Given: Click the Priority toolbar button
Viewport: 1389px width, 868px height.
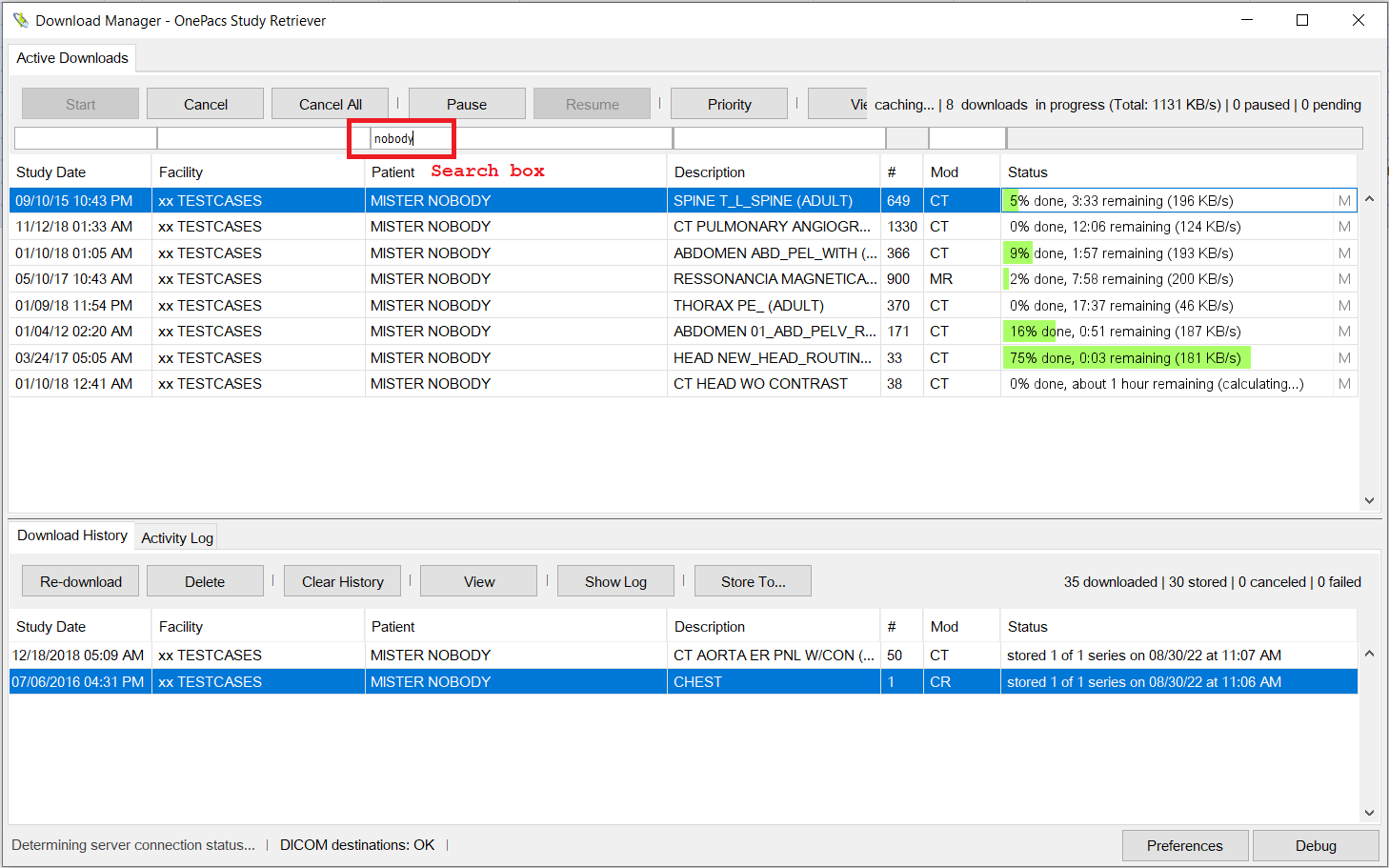Looking at the screenshot, I should pyautogui.click(x=729, y=104).
